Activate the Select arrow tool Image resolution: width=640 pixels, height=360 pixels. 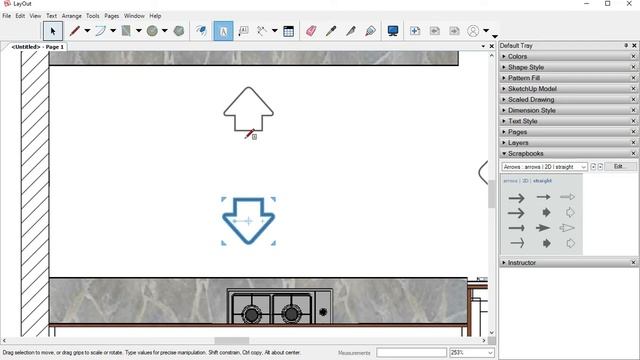[53, 31]
